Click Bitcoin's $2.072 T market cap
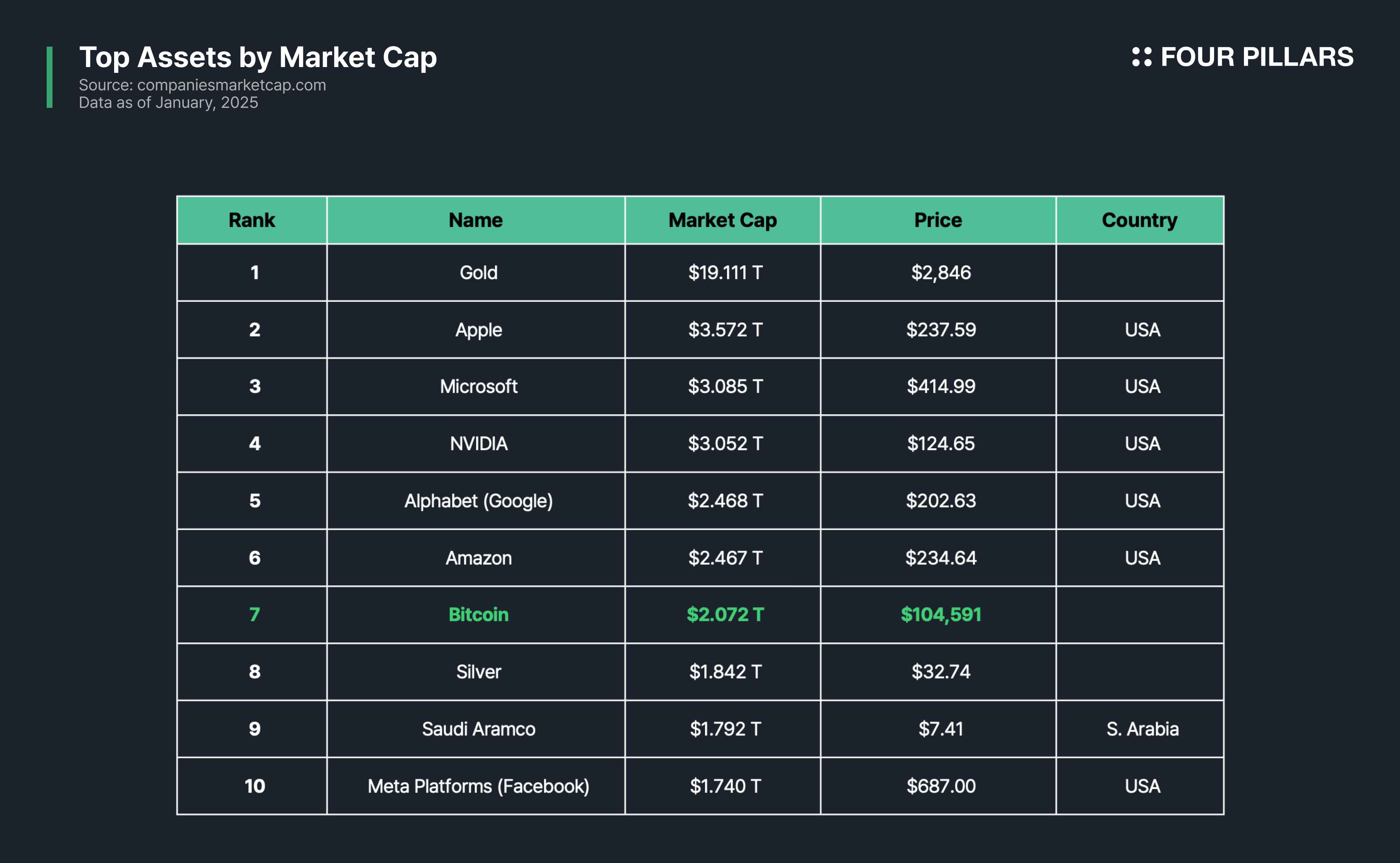Image resolution: width=1400 pixels, height=863 pixels. point(724,615)
